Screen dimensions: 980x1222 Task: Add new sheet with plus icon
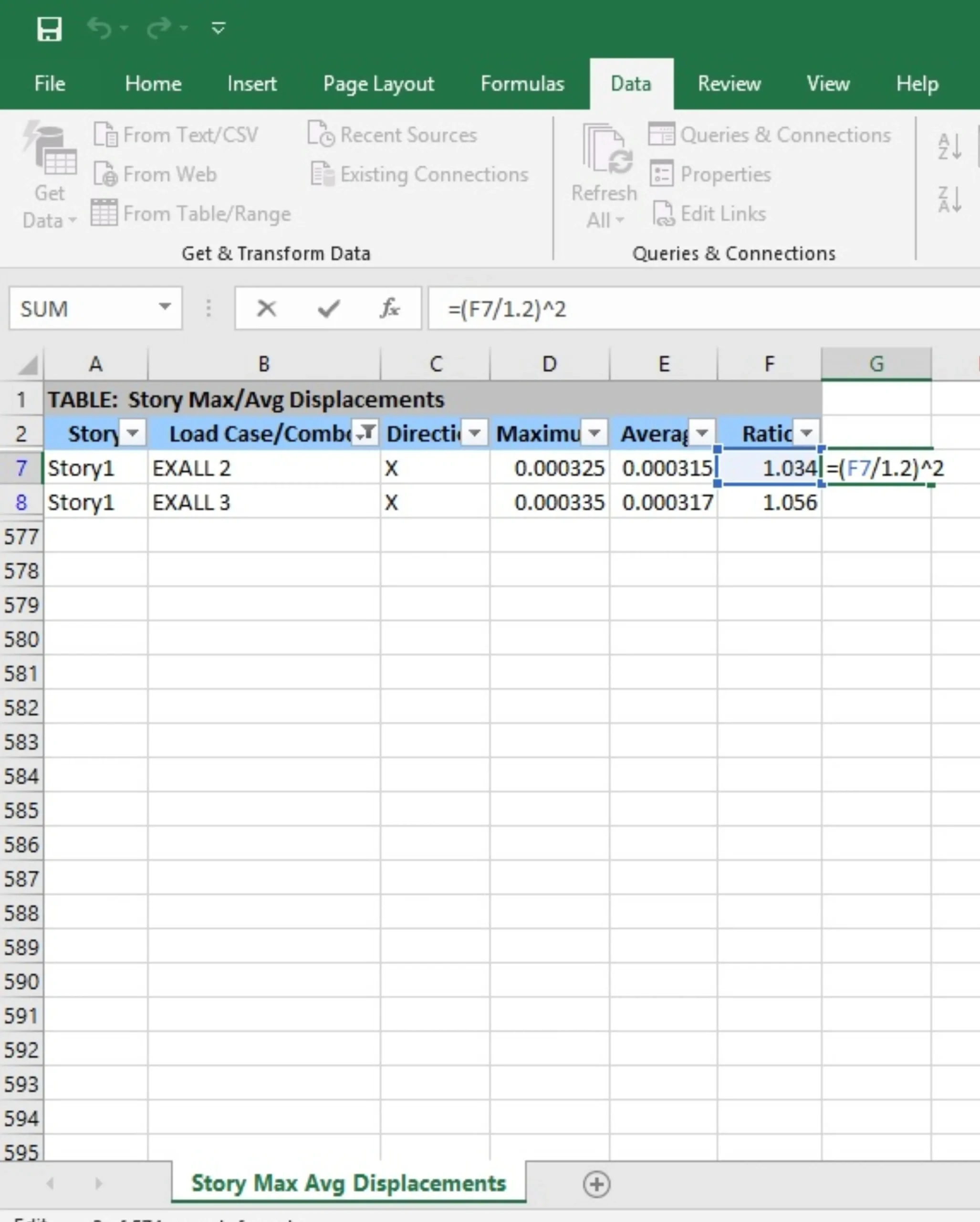(596, 1184)
